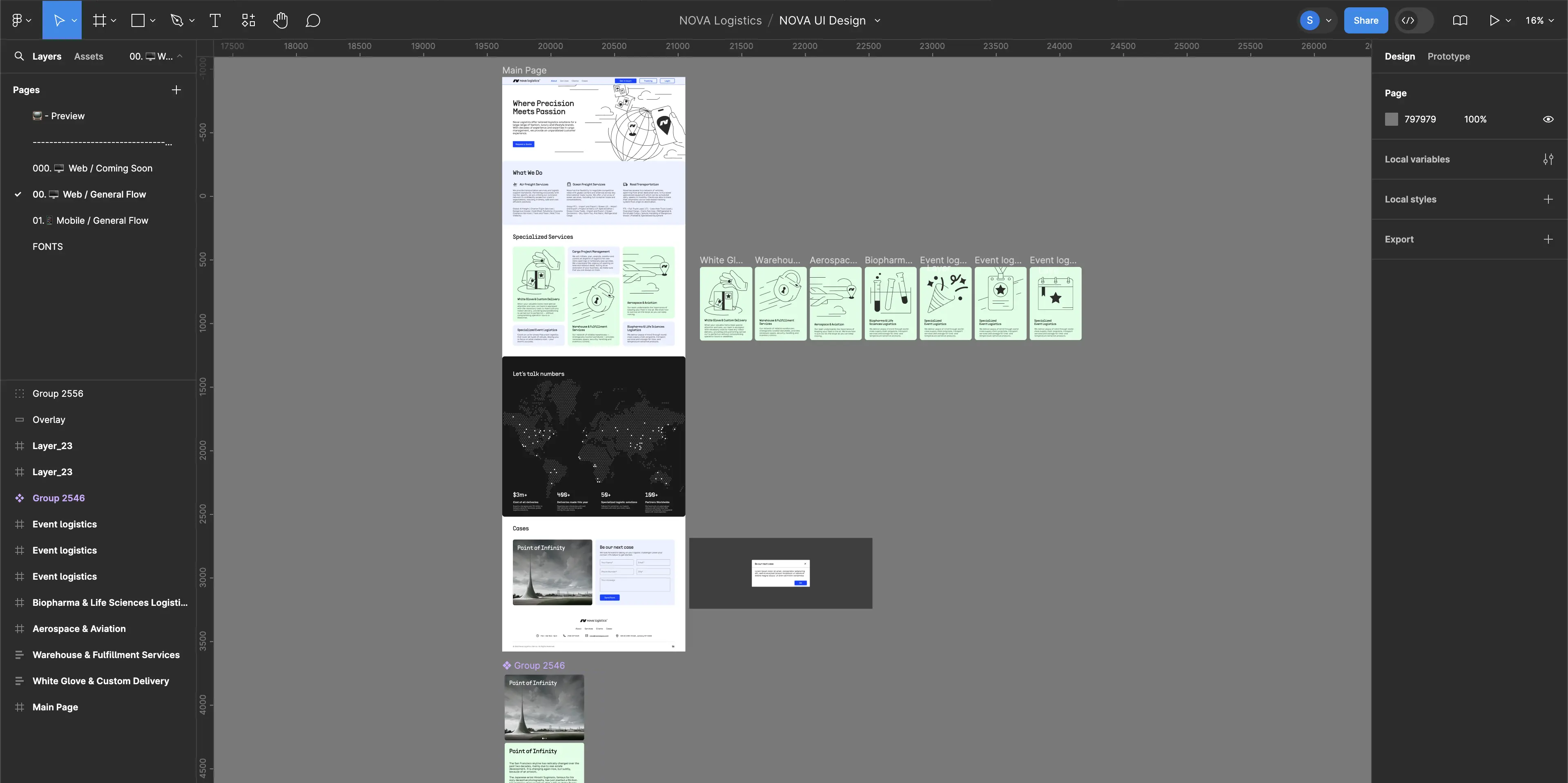Click Main Page frame label on canvas

coord(524,70)
